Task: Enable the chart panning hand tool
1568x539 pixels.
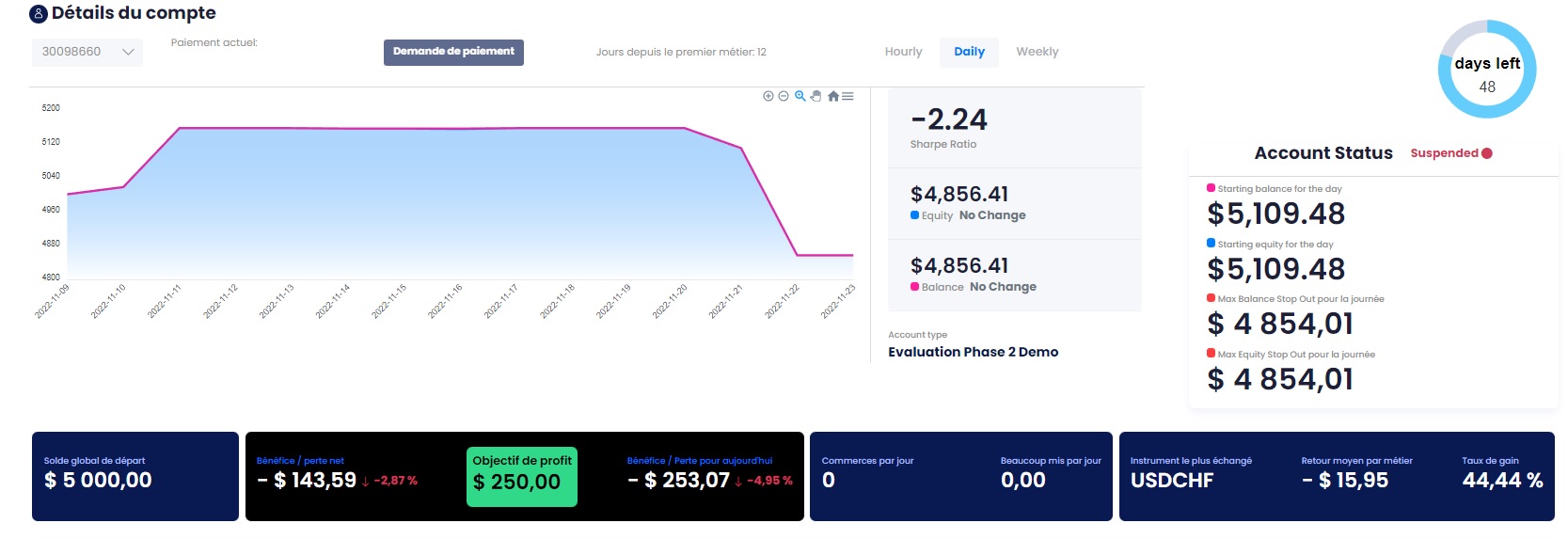Action: (816, 96)
